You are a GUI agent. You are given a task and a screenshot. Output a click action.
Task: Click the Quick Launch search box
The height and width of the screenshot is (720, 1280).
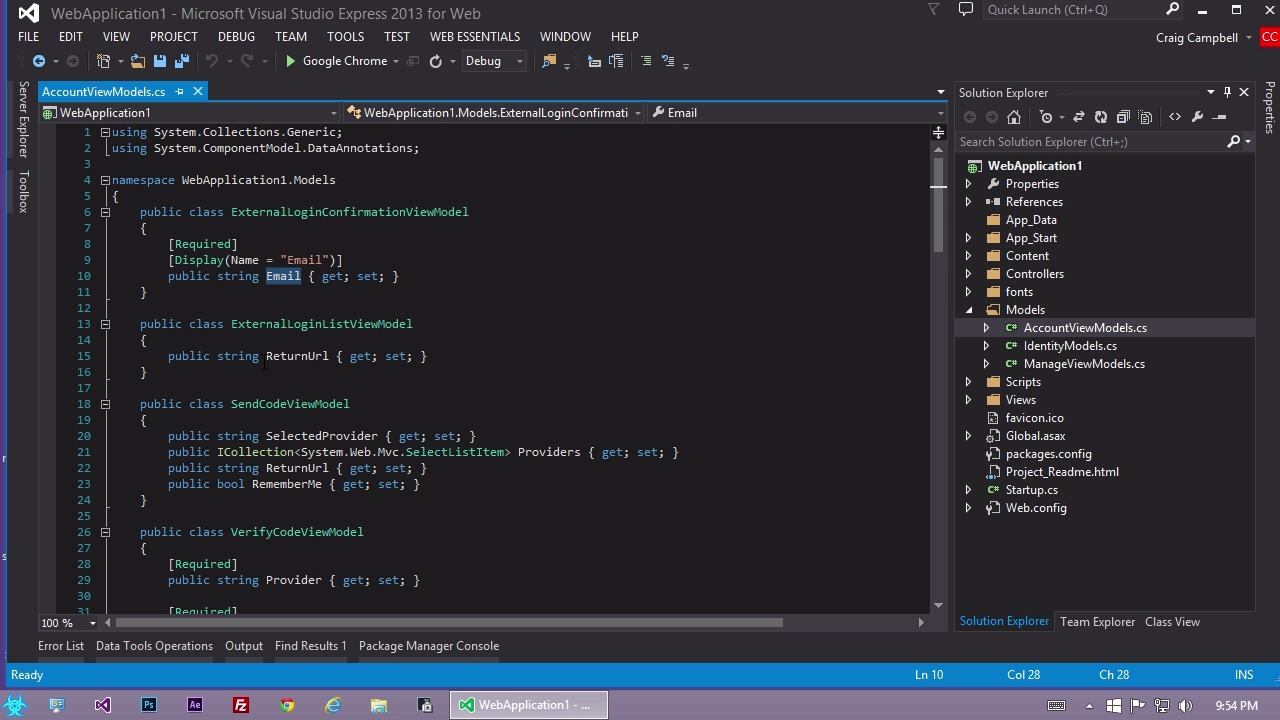pyautogui.click(x=1082, y=10)
